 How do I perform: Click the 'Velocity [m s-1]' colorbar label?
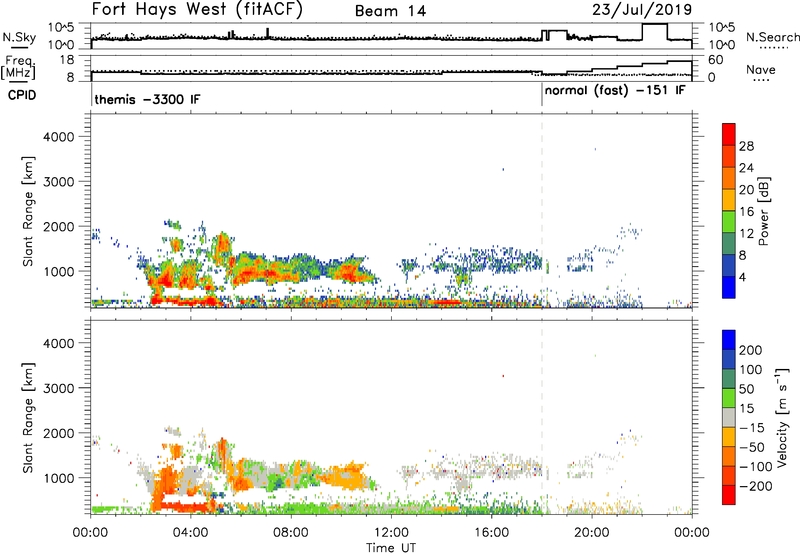[x=782, y=417]
